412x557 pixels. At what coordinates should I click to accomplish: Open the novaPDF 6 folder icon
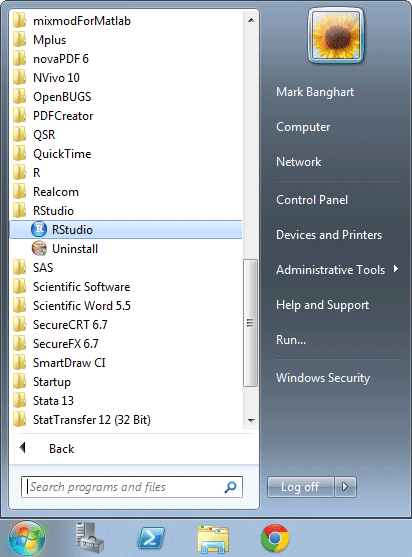coord(20,59)
